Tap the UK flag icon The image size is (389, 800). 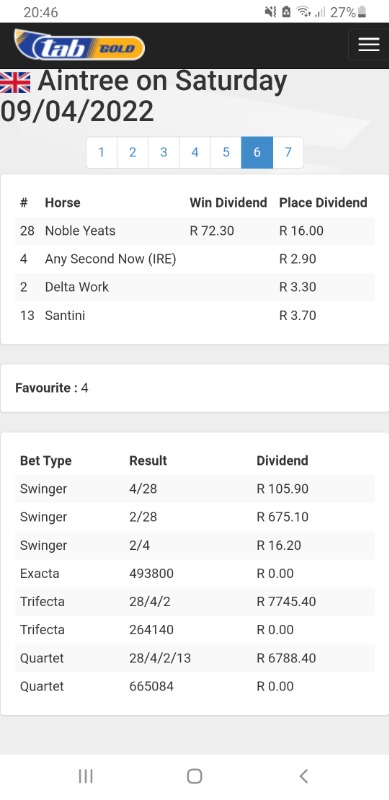point(15,82)
